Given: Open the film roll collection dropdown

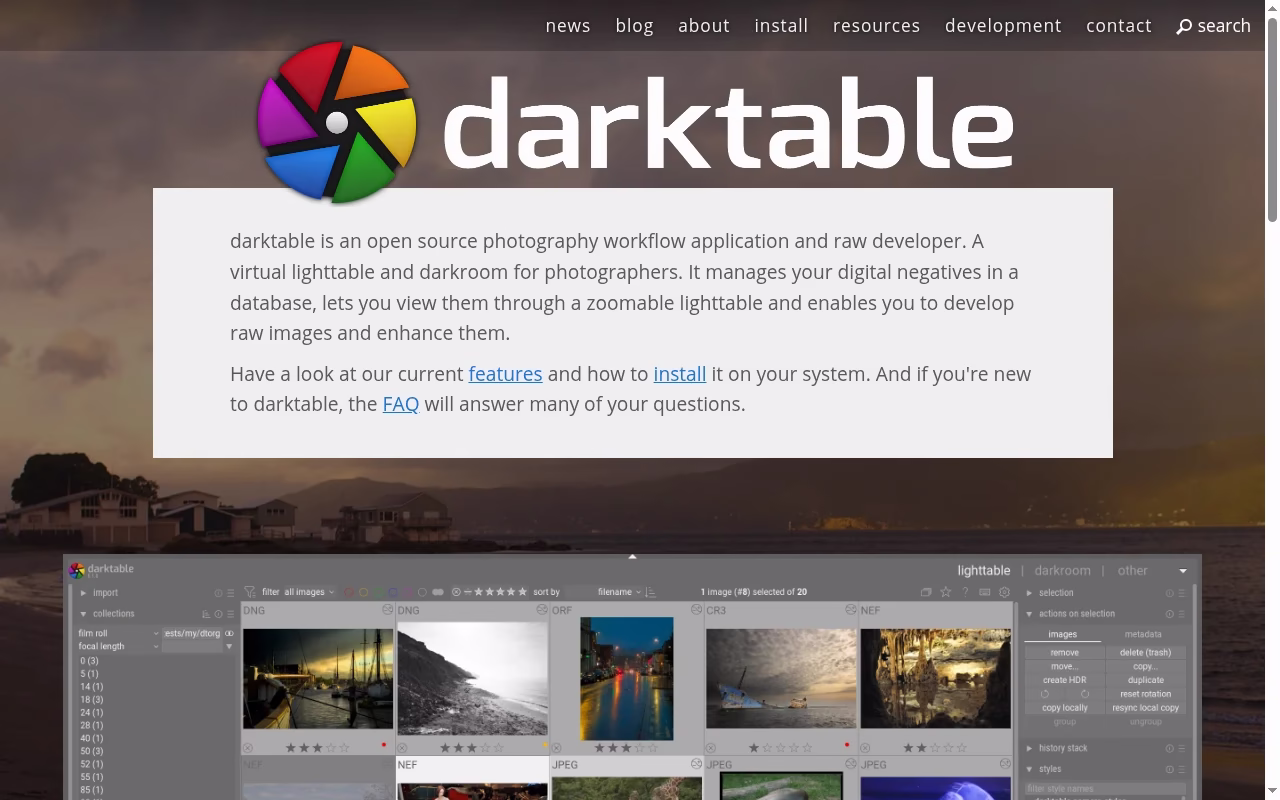Looking at the screenshot, I should 118,633.
